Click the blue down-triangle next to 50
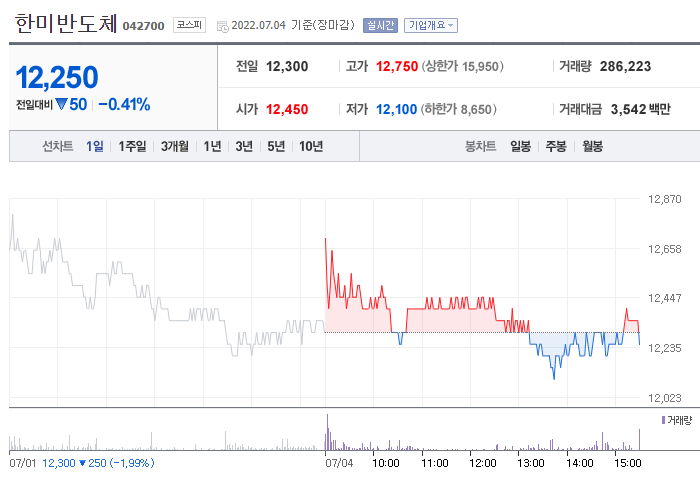This screenshot has width=700, height=480. pyautogui.click(x=61, y=104)
